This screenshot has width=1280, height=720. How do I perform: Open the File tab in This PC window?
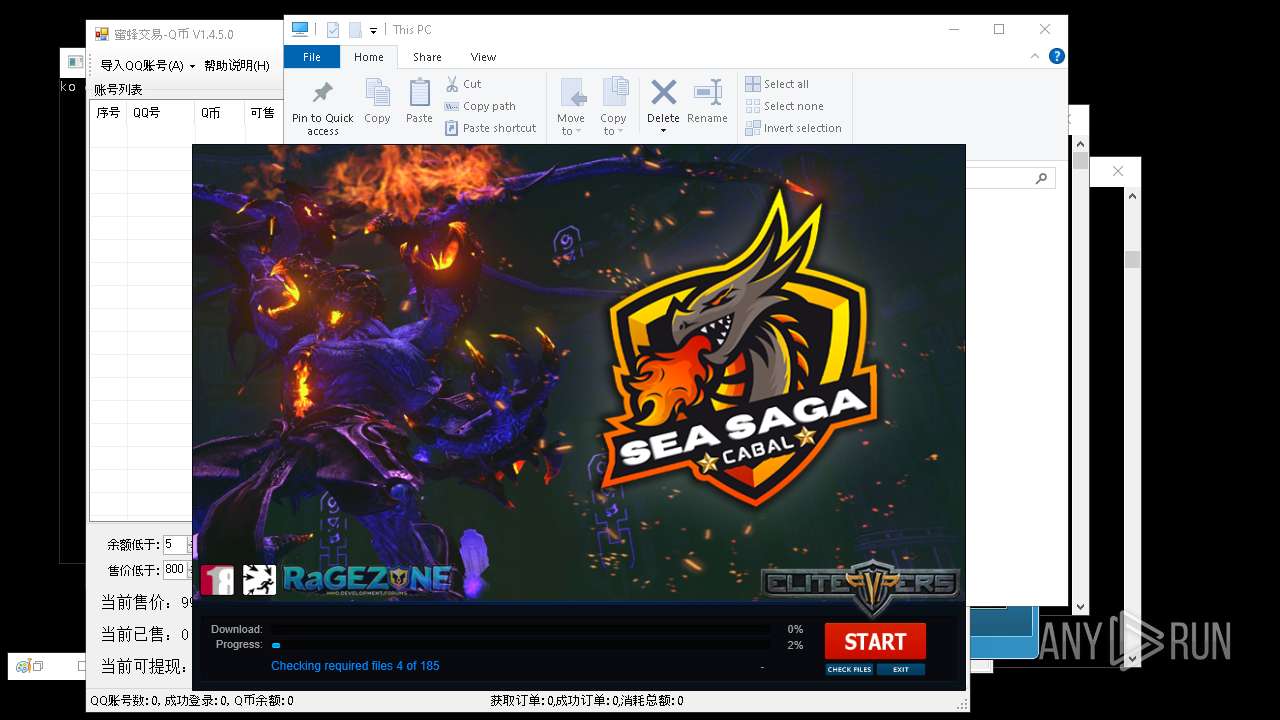pyautogui.click(x=312, y=57)
